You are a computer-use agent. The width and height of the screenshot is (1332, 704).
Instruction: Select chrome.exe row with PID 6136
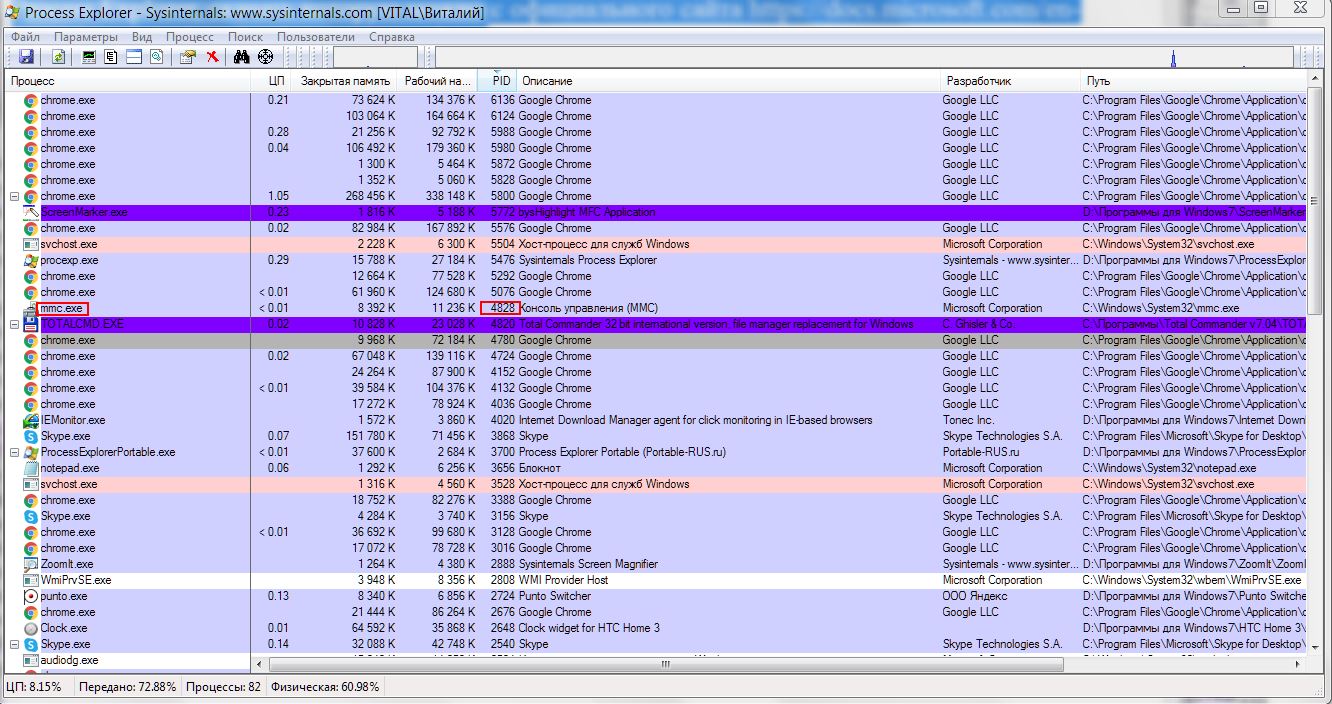click(656, 100)
